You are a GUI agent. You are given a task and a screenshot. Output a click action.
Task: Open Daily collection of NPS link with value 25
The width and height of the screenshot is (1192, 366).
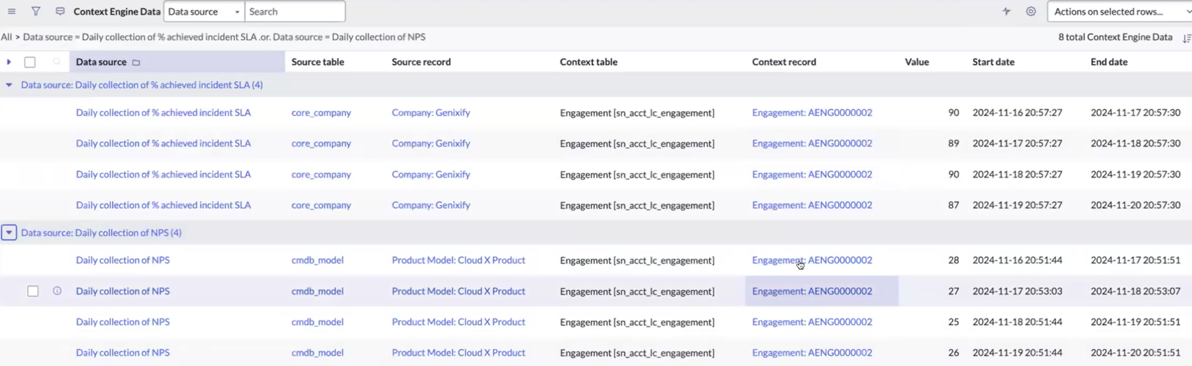coord(122,322)
